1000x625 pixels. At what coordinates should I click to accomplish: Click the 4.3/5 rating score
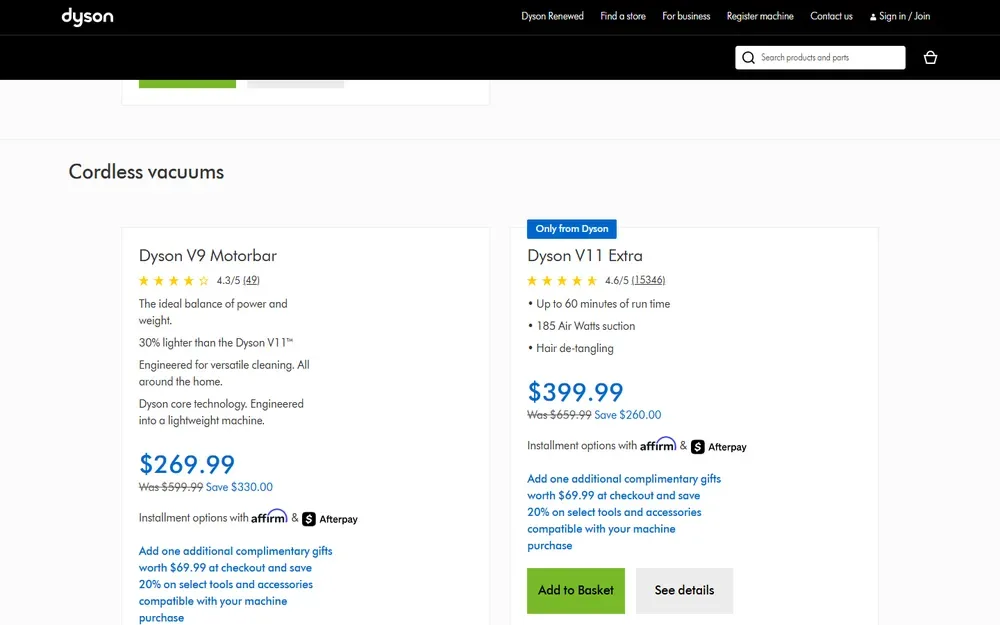tap(228, 281)
